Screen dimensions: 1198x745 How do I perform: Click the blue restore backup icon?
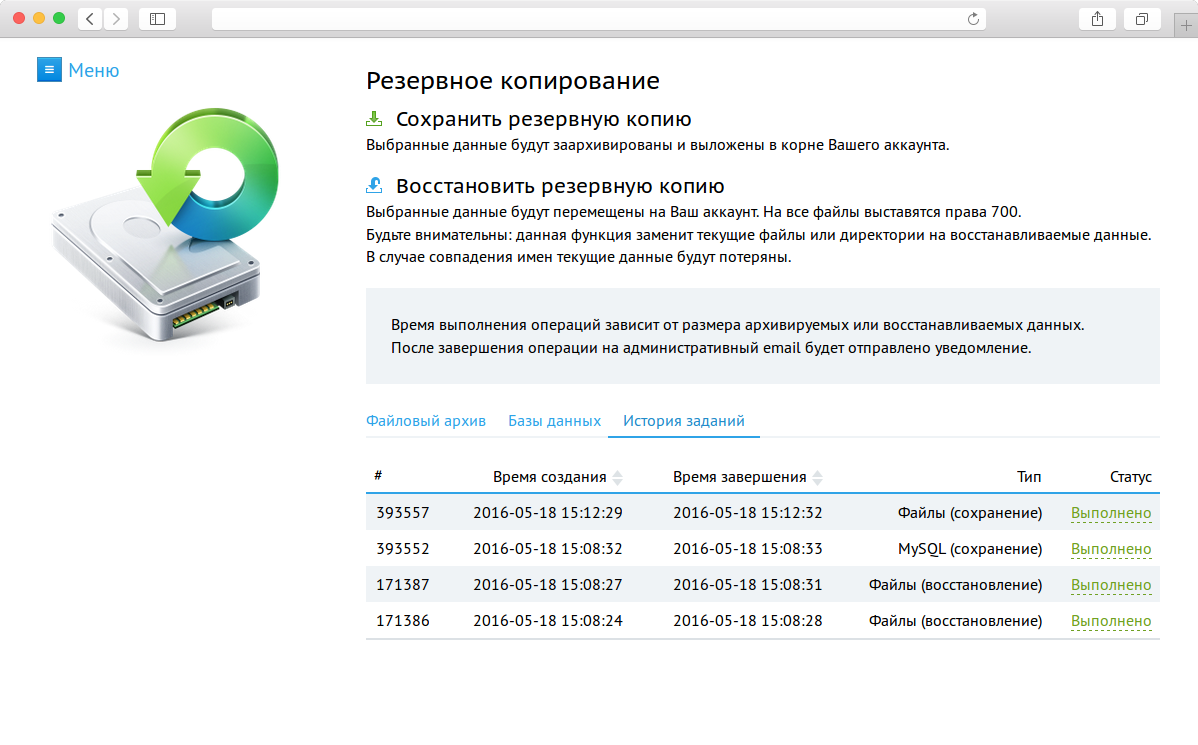click(374, 185)
